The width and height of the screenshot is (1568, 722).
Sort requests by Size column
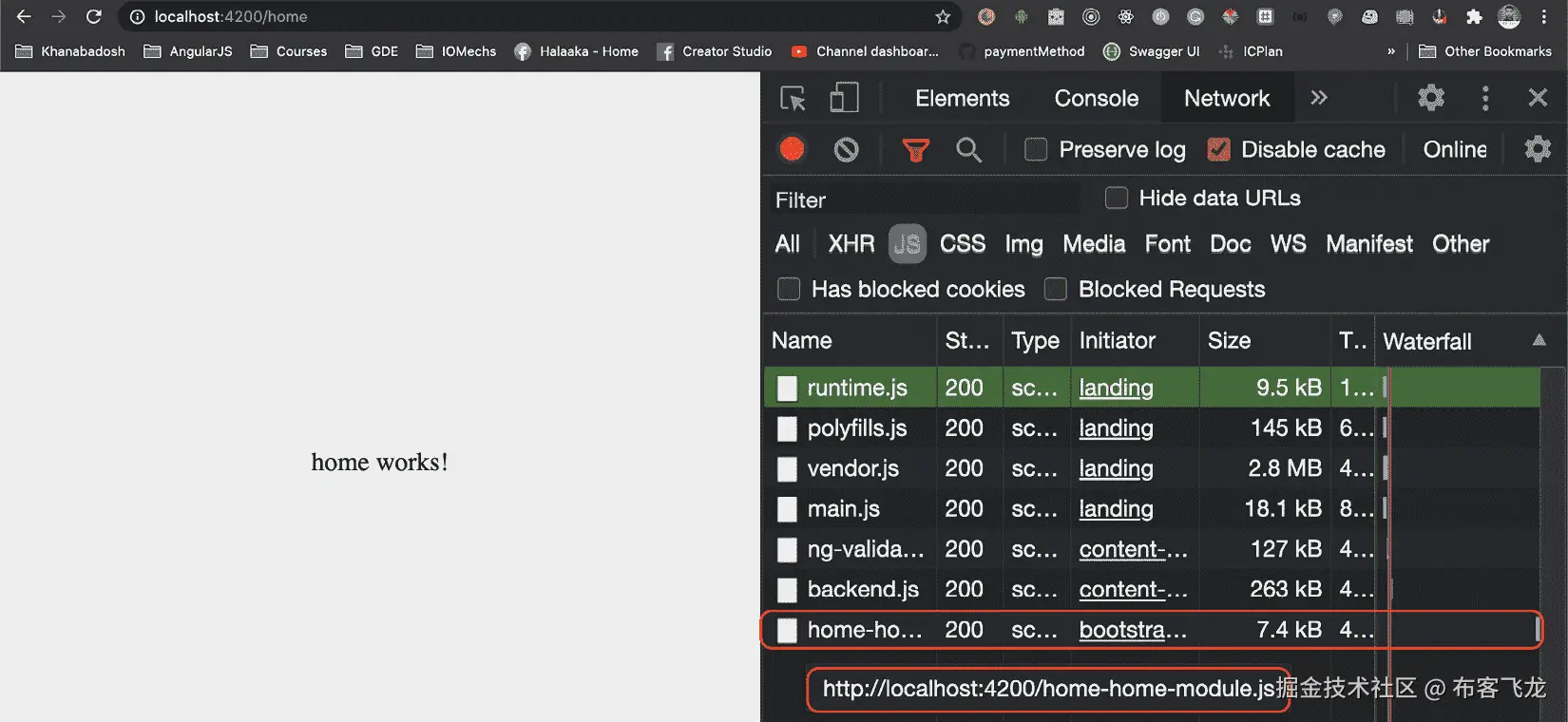point(1265,341)
